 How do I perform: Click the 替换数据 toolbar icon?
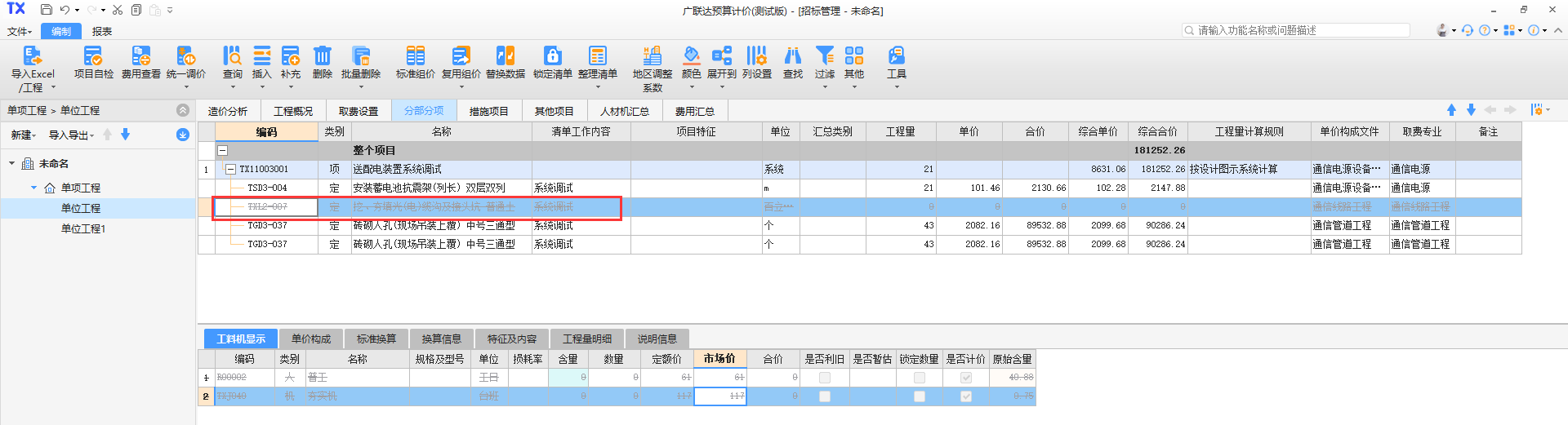(505, 56)
